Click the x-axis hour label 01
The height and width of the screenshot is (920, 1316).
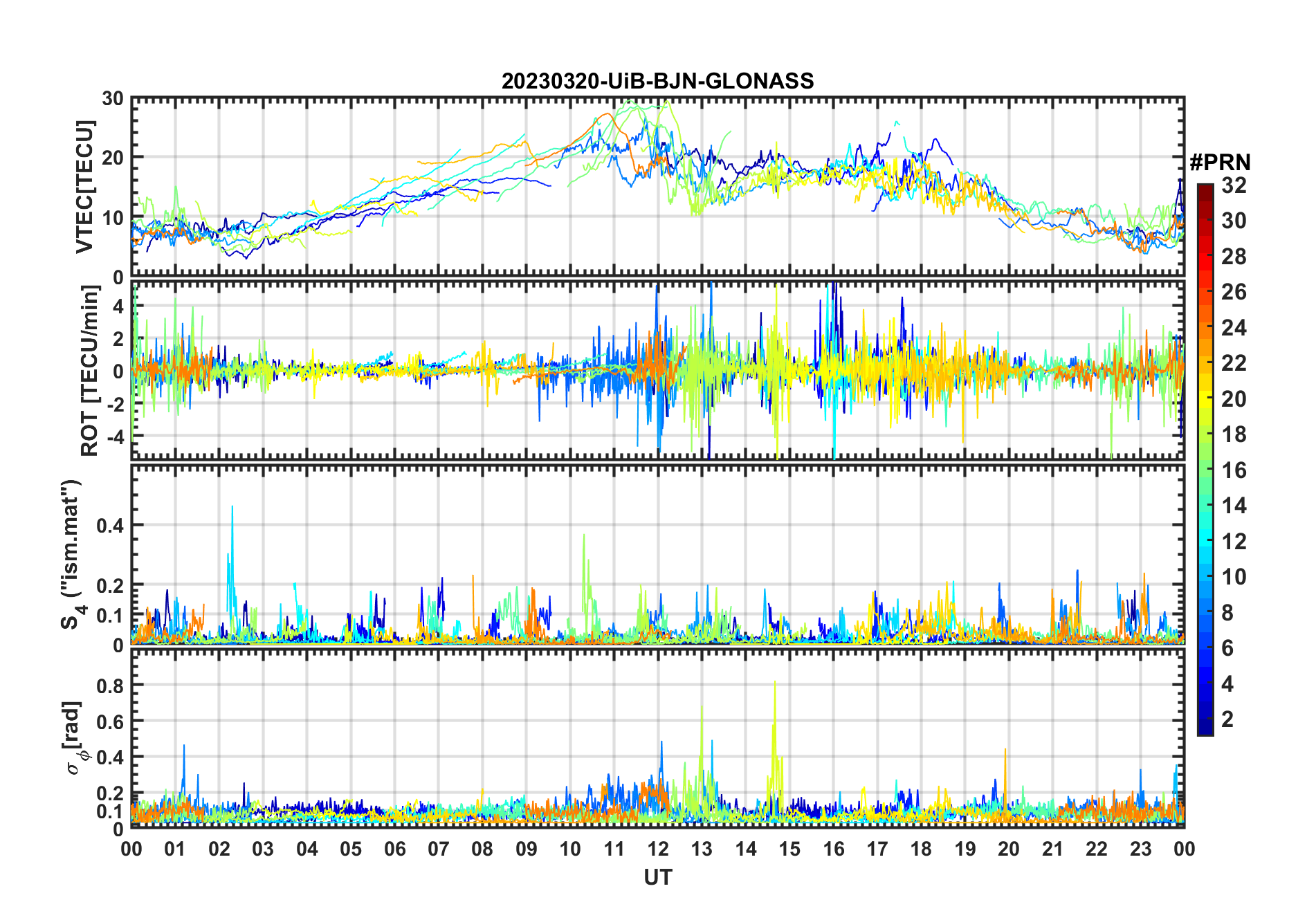click(175, 849)
